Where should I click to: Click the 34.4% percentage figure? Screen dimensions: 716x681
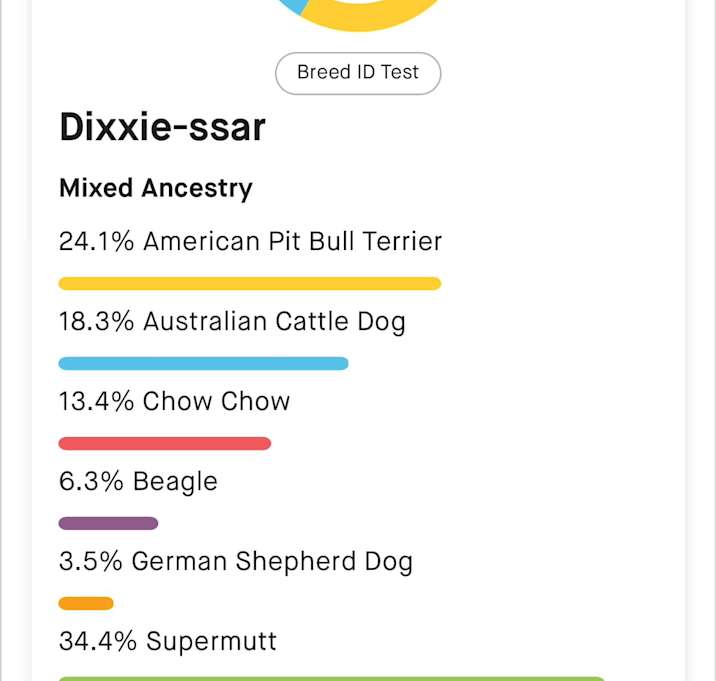click(98, 641)
